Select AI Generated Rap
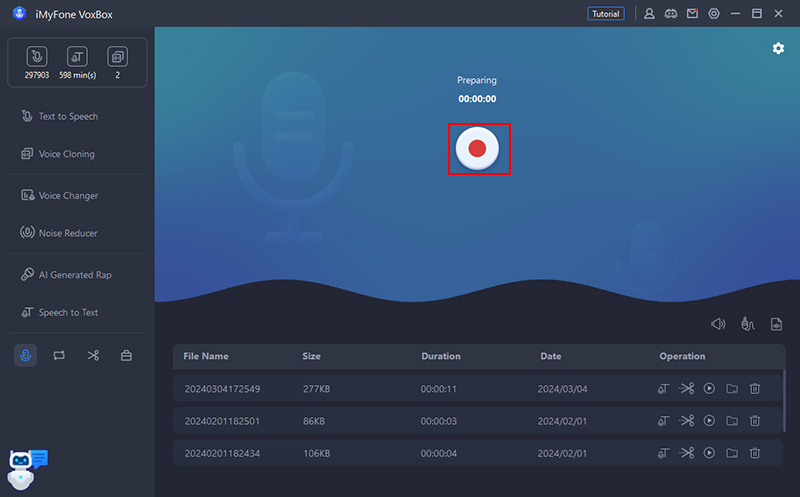 [x=66, y=275]
